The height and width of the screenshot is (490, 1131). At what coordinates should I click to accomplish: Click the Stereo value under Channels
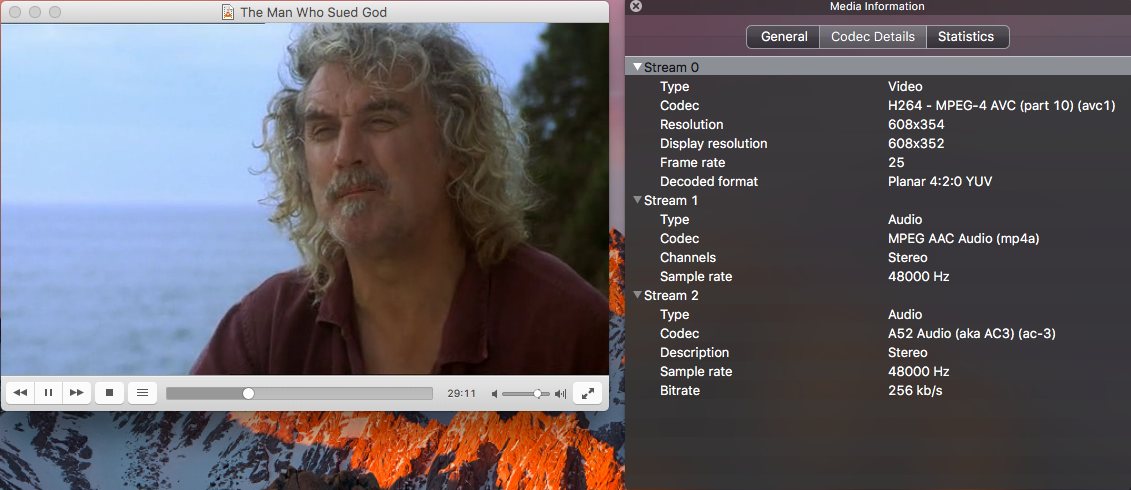point(907,258)
